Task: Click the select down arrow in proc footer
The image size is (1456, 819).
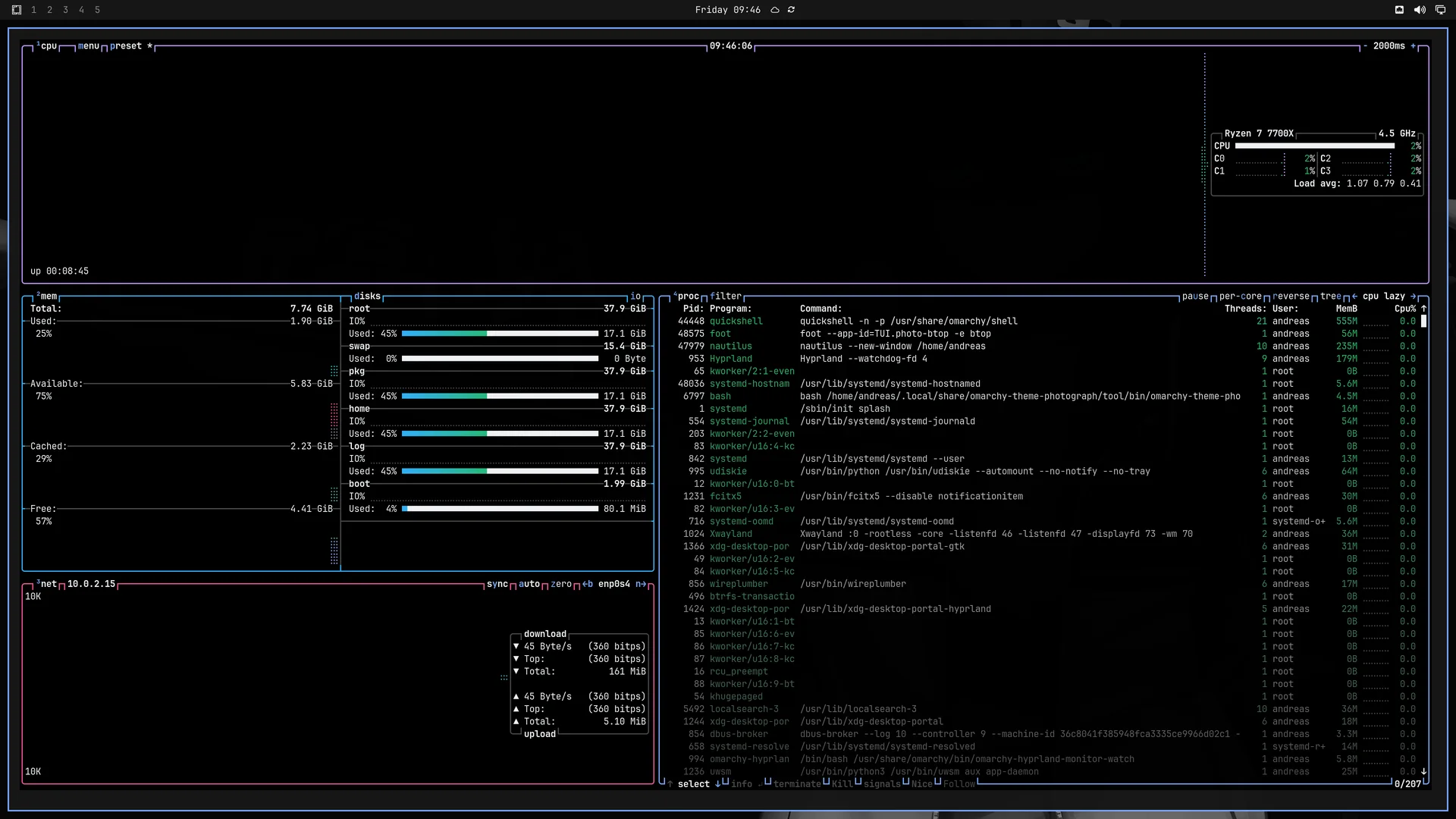Action: click(717, 784)
